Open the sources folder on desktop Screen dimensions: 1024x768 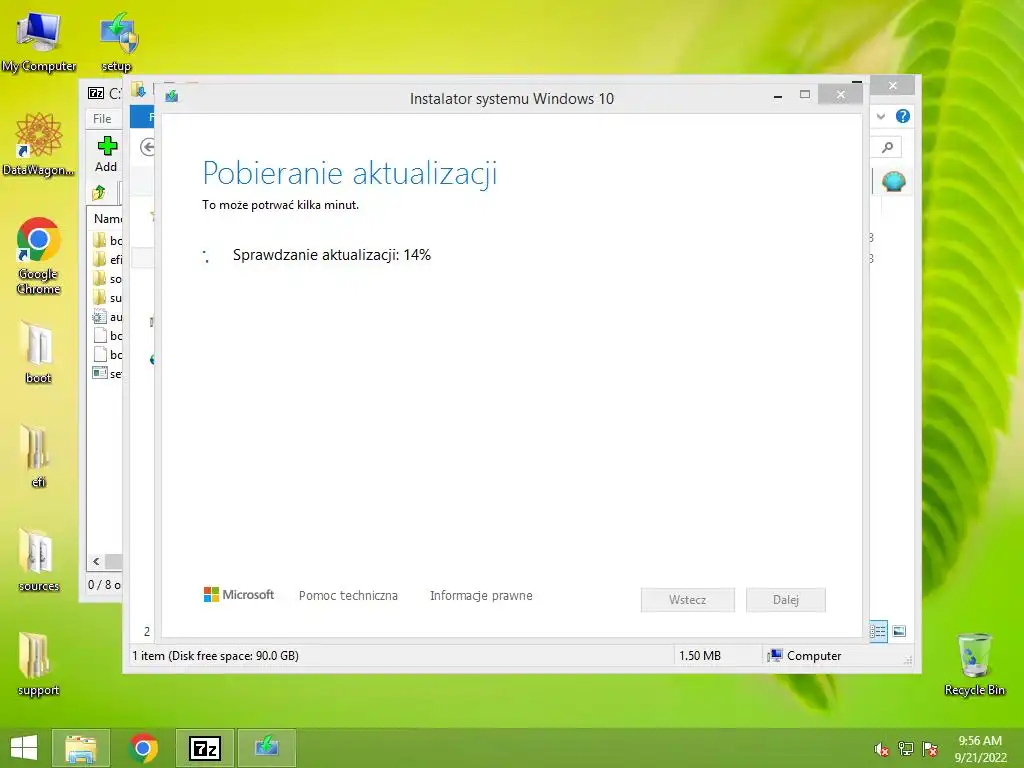(38, 560)
